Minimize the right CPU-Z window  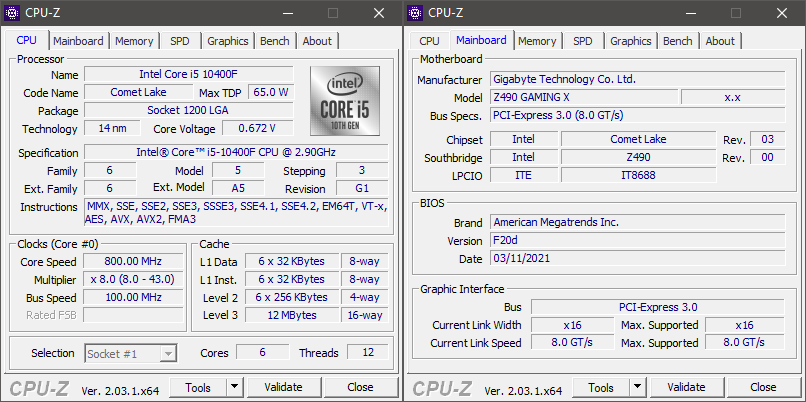[690, 13]
